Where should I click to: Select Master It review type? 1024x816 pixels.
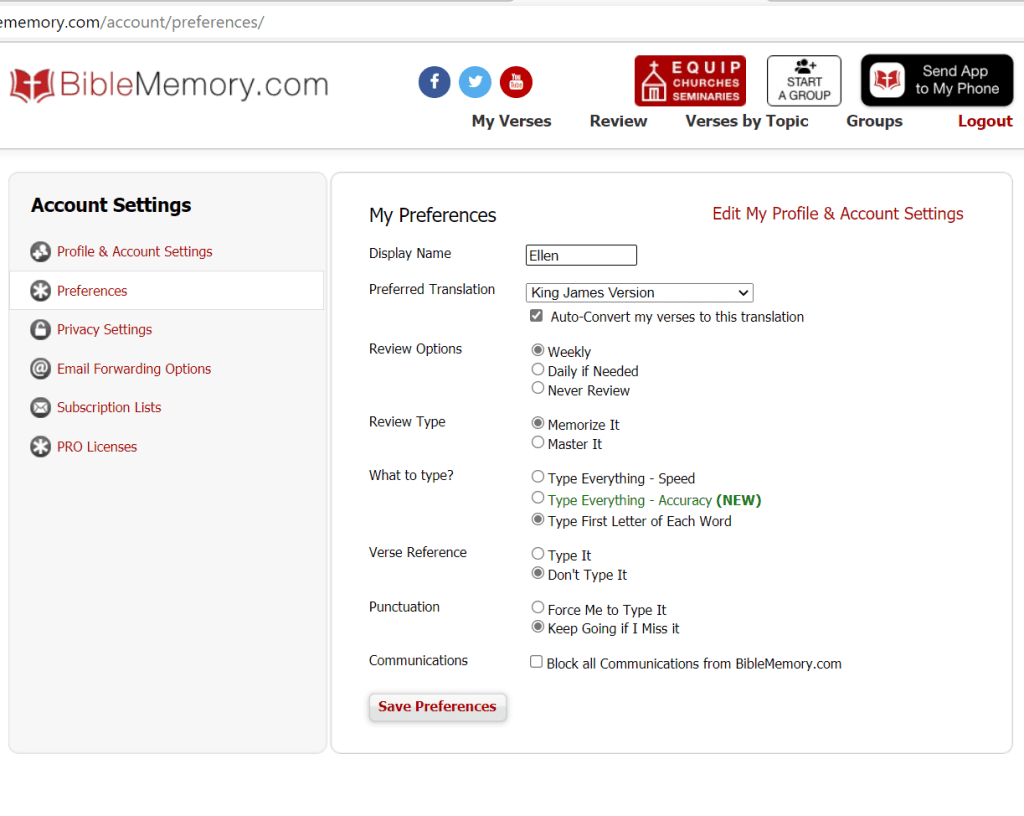[537, 443]
